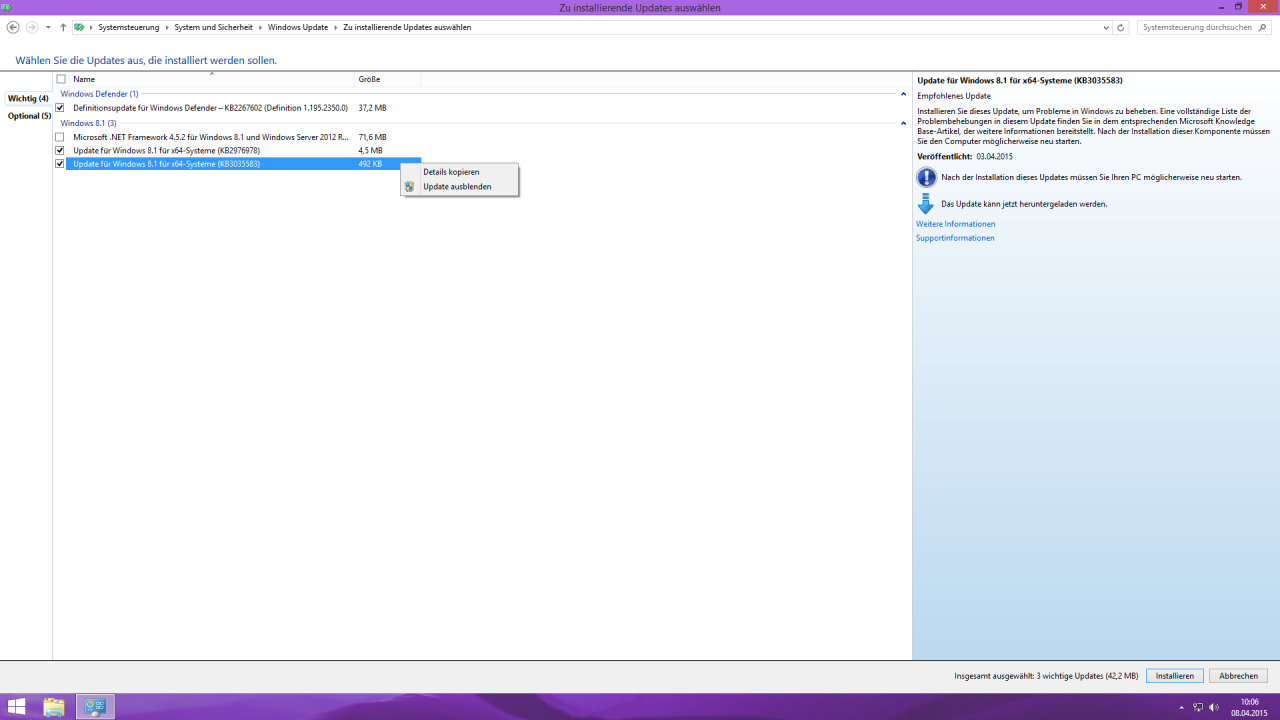This screenshot has width=1280, height=720.
Task: Refresh the address bar view
Action: click(x=1120, y=27)
